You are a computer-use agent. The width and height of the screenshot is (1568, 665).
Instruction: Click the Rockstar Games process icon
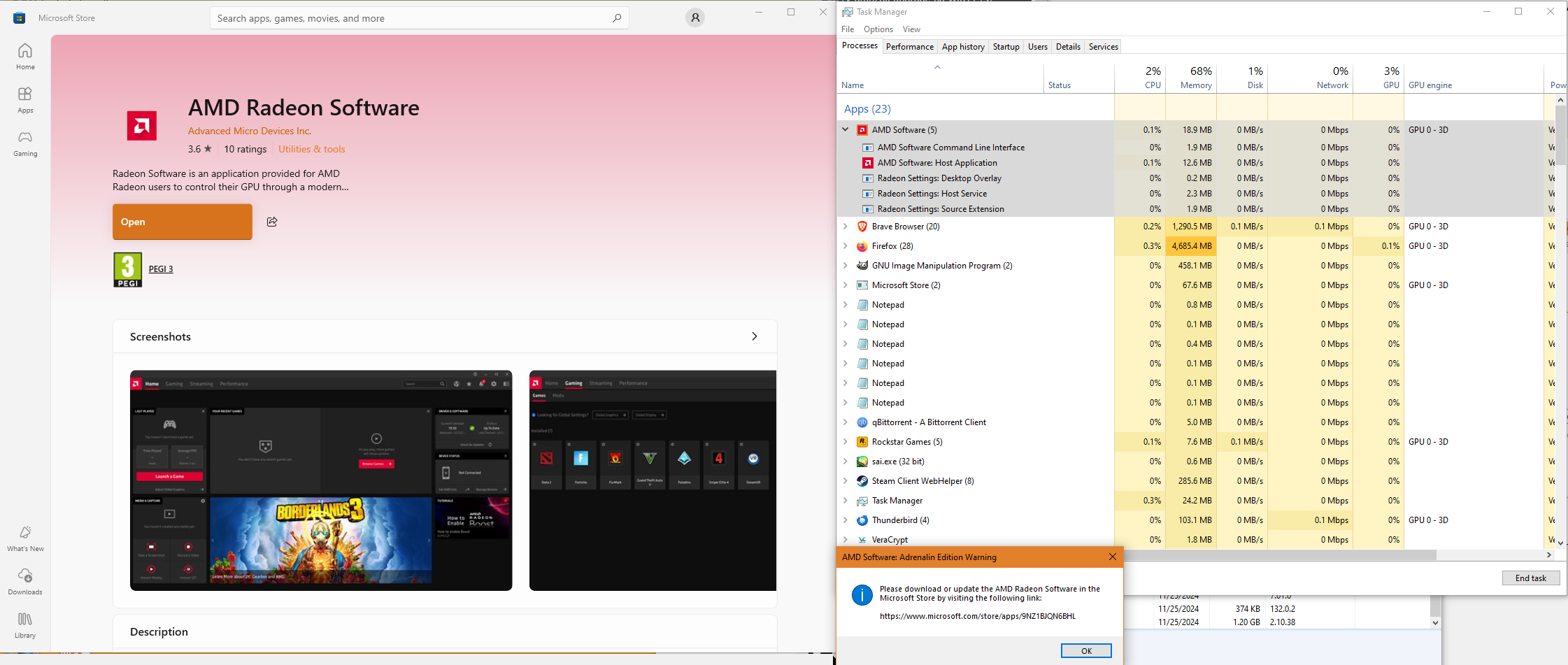862,442
